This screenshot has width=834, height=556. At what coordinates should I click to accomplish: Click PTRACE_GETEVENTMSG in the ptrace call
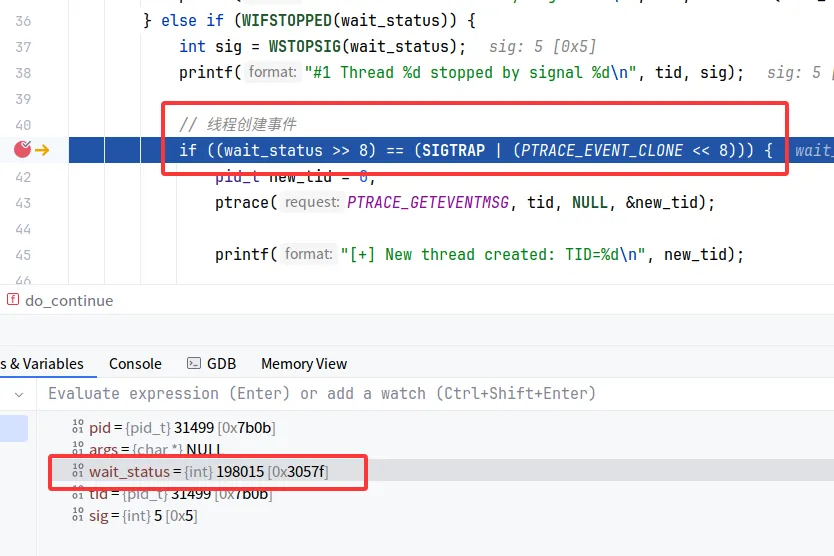coord(428,203)
